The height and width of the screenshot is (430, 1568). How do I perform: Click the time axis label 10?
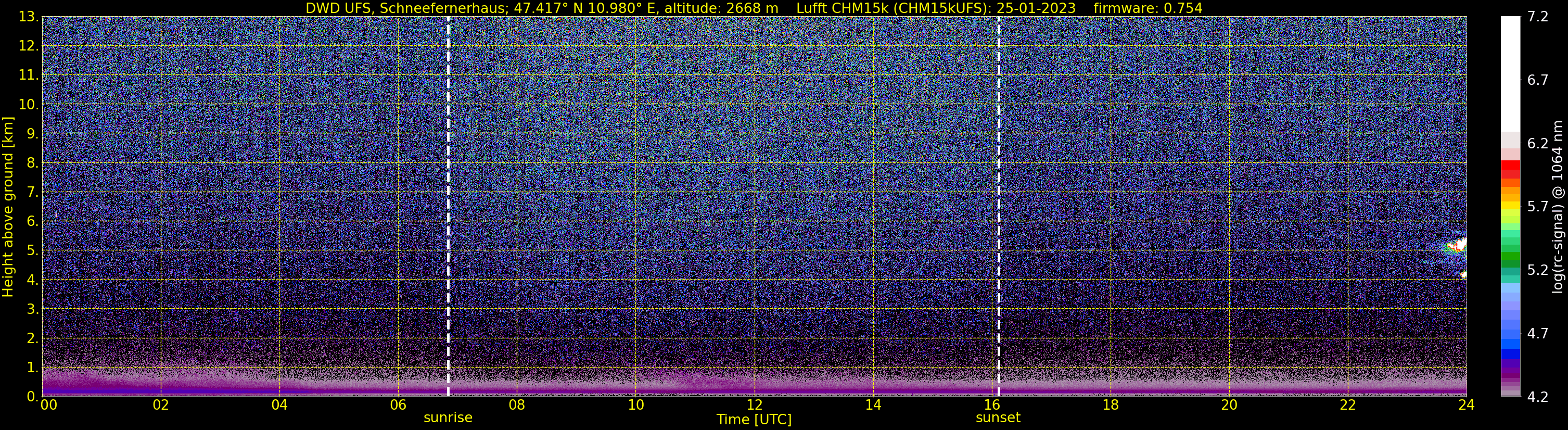click(635, 406)
